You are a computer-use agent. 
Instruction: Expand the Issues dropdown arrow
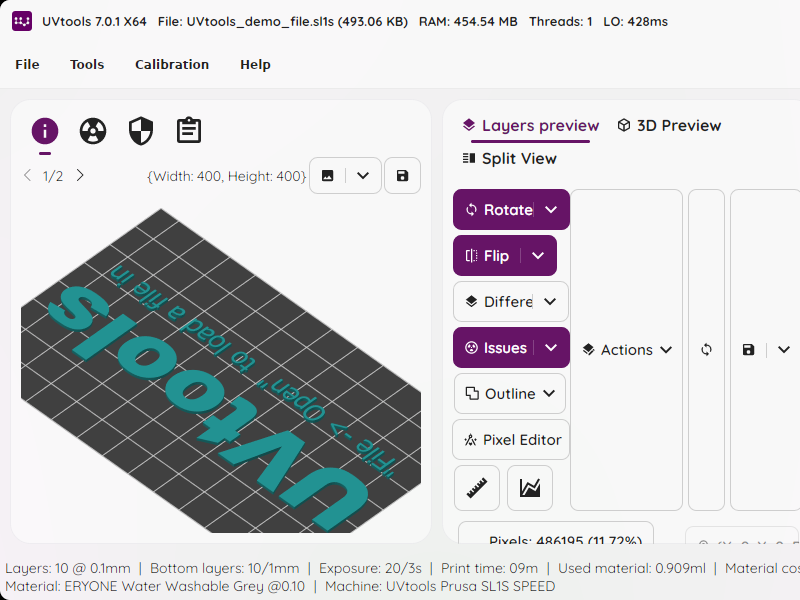tap(551, 347)
